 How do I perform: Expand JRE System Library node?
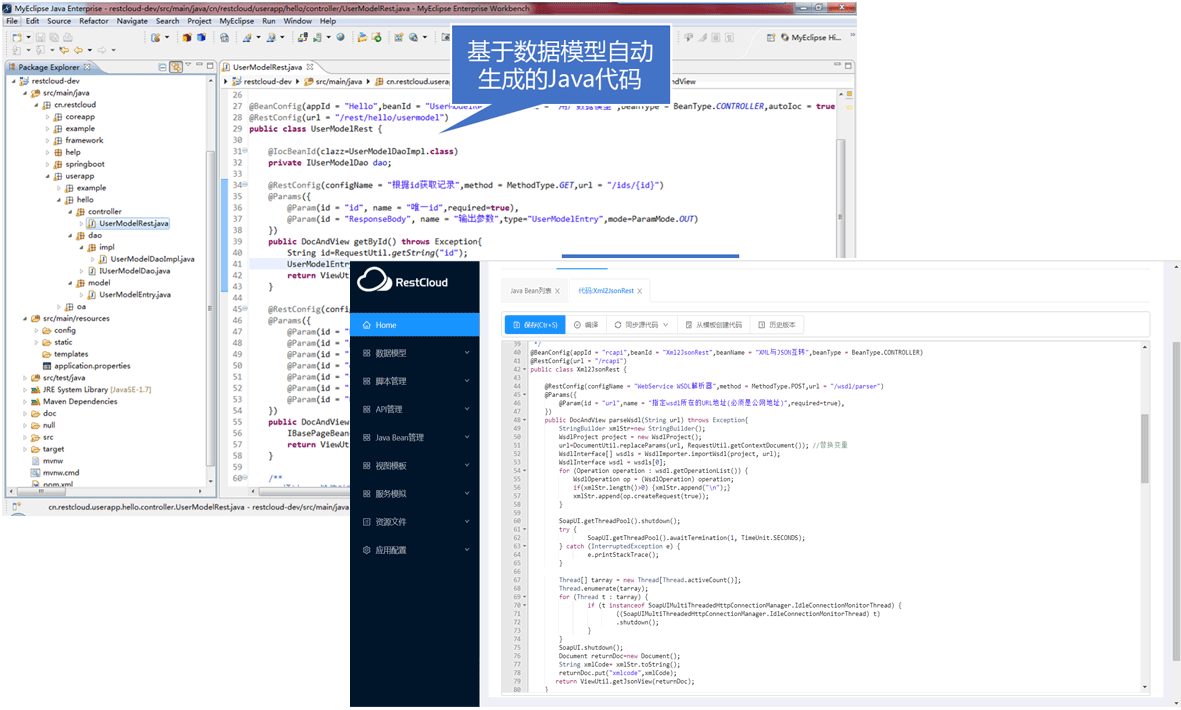(x=25, y=390)
